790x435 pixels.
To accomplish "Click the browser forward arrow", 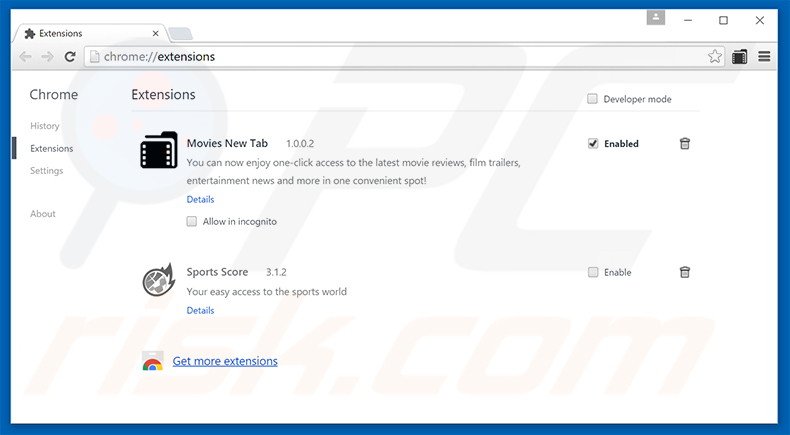I will (47, 57).
